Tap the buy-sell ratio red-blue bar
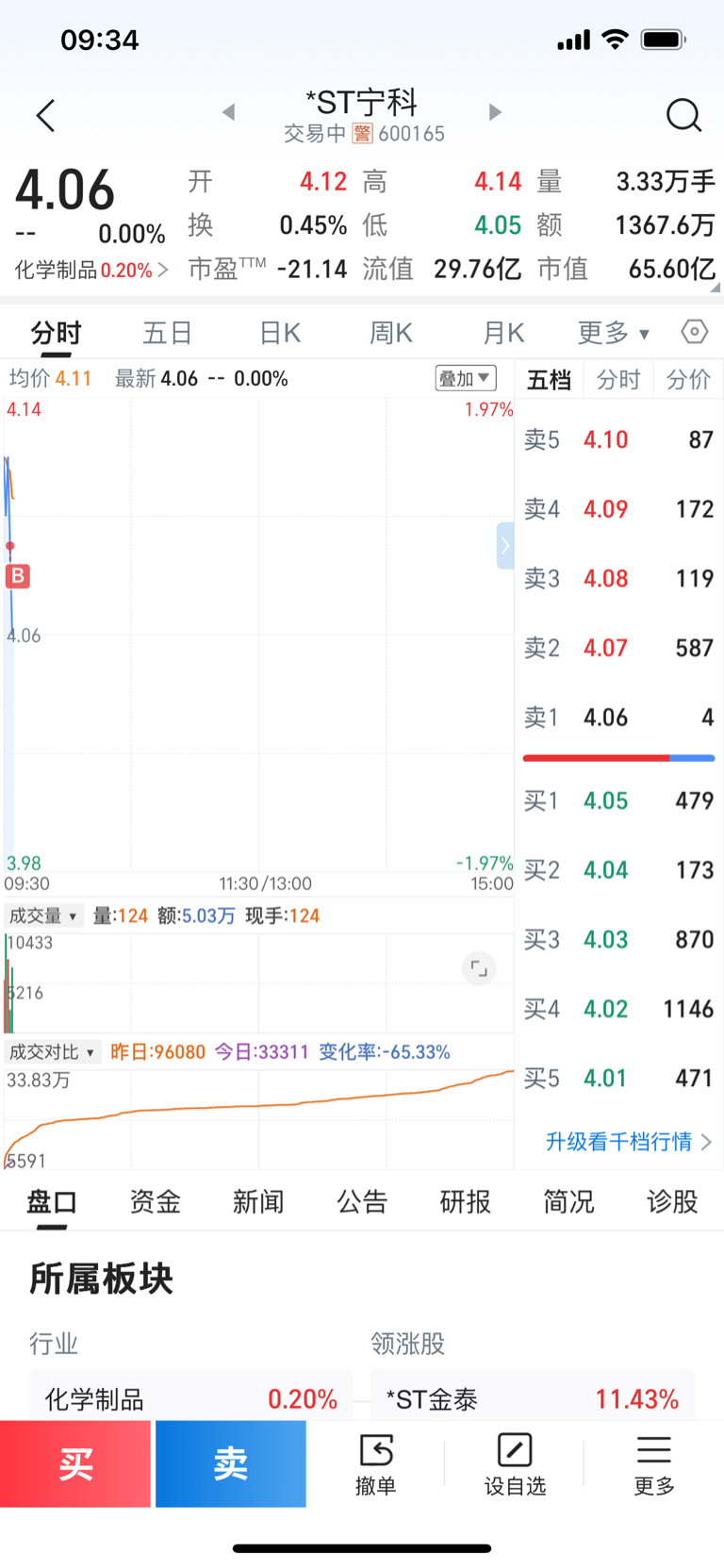724x1568 pixels. [618, 758]
